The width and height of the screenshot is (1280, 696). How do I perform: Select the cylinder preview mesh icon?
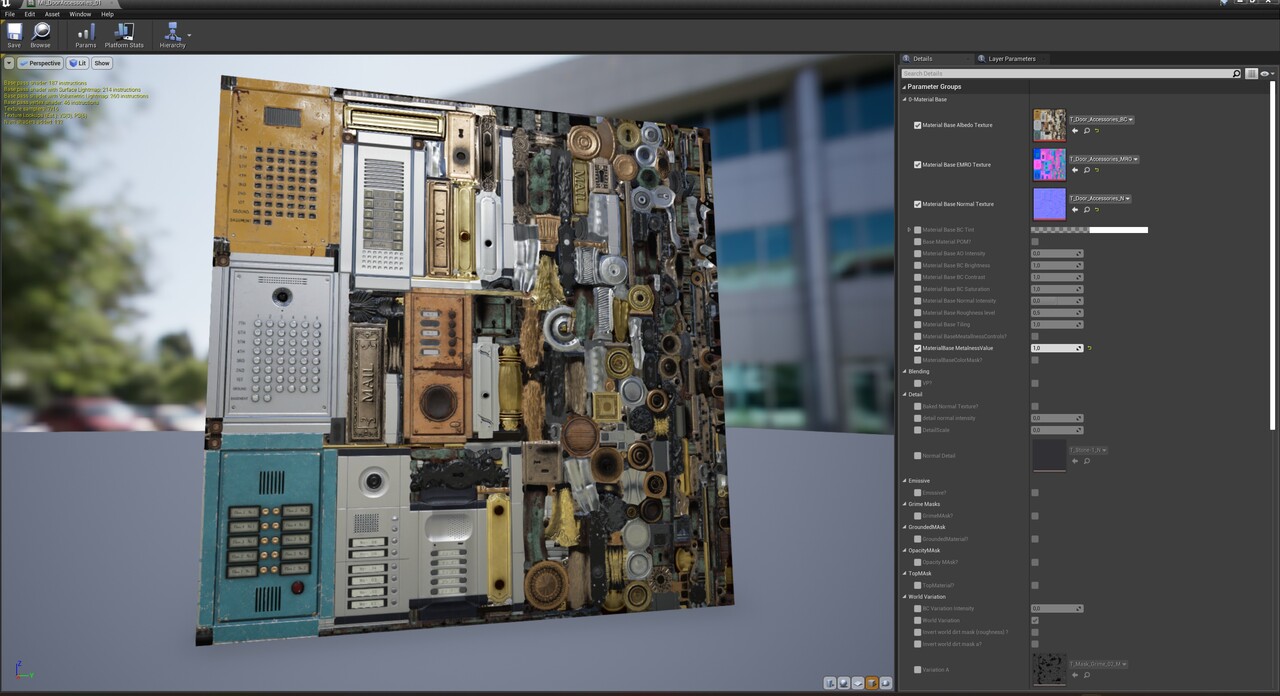pos(830,683)
